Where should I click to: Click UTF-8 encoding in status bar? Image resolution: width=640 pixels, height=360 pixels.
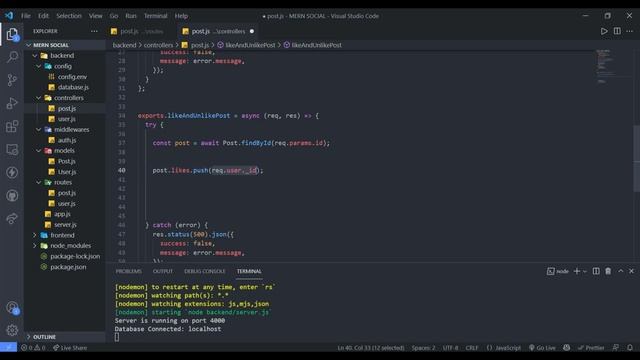(451, 347)
